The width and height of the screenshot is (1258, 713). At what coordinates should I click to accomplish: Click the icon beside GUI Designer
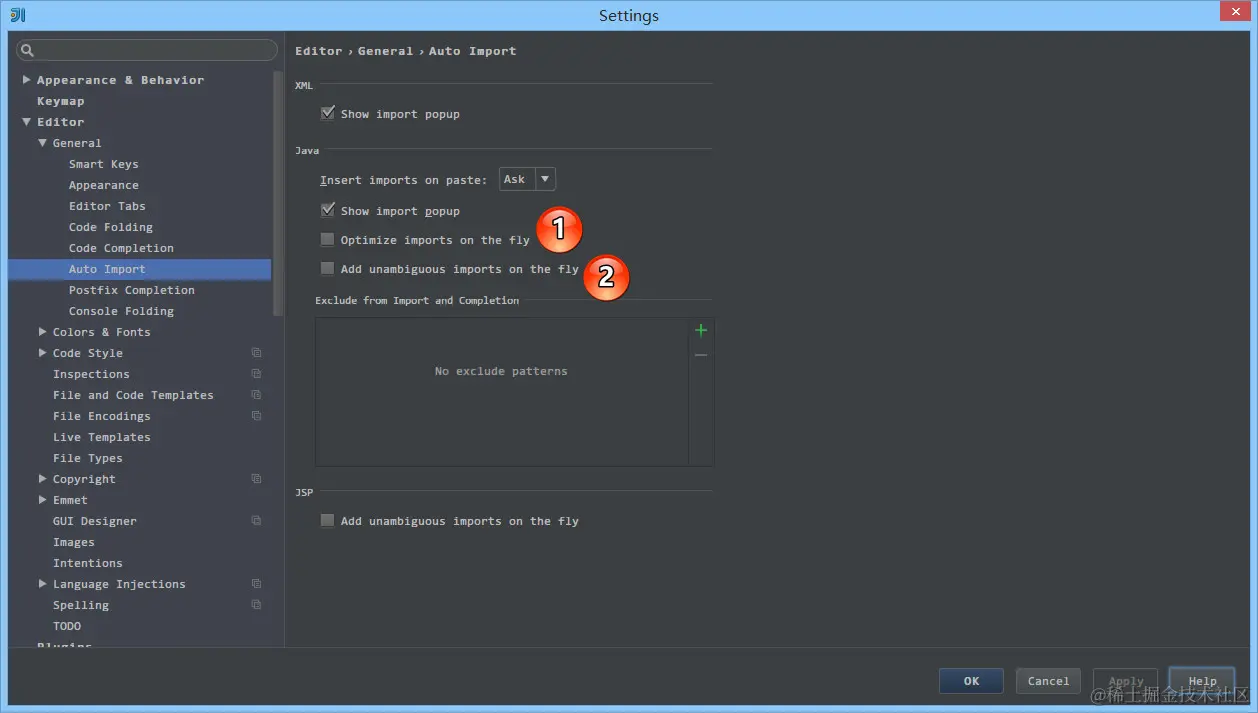256,520
